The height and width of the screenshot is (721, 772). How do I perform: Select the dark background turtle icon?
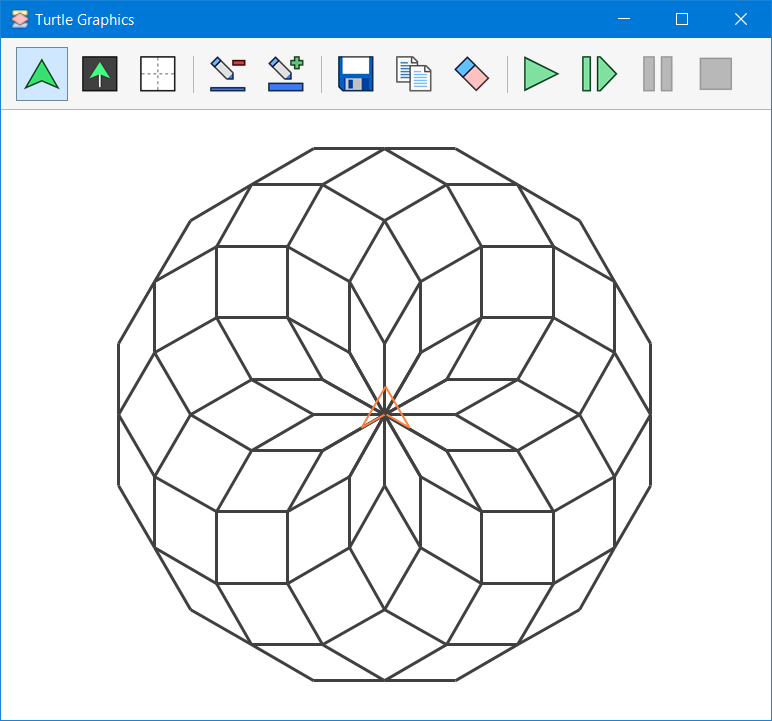[x=100, y=74]
